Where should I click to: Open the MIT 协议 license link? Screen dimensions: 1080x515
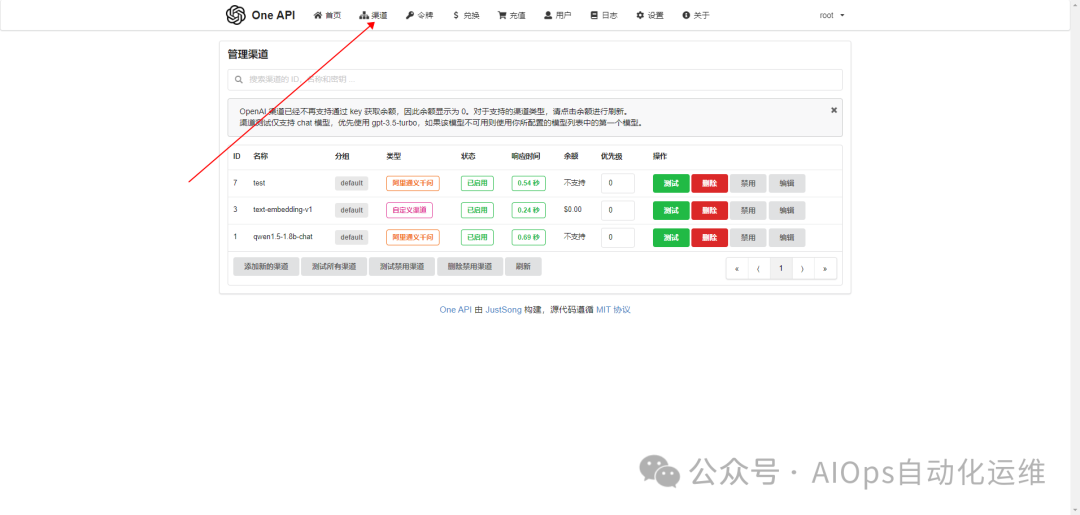pos(613,310)
